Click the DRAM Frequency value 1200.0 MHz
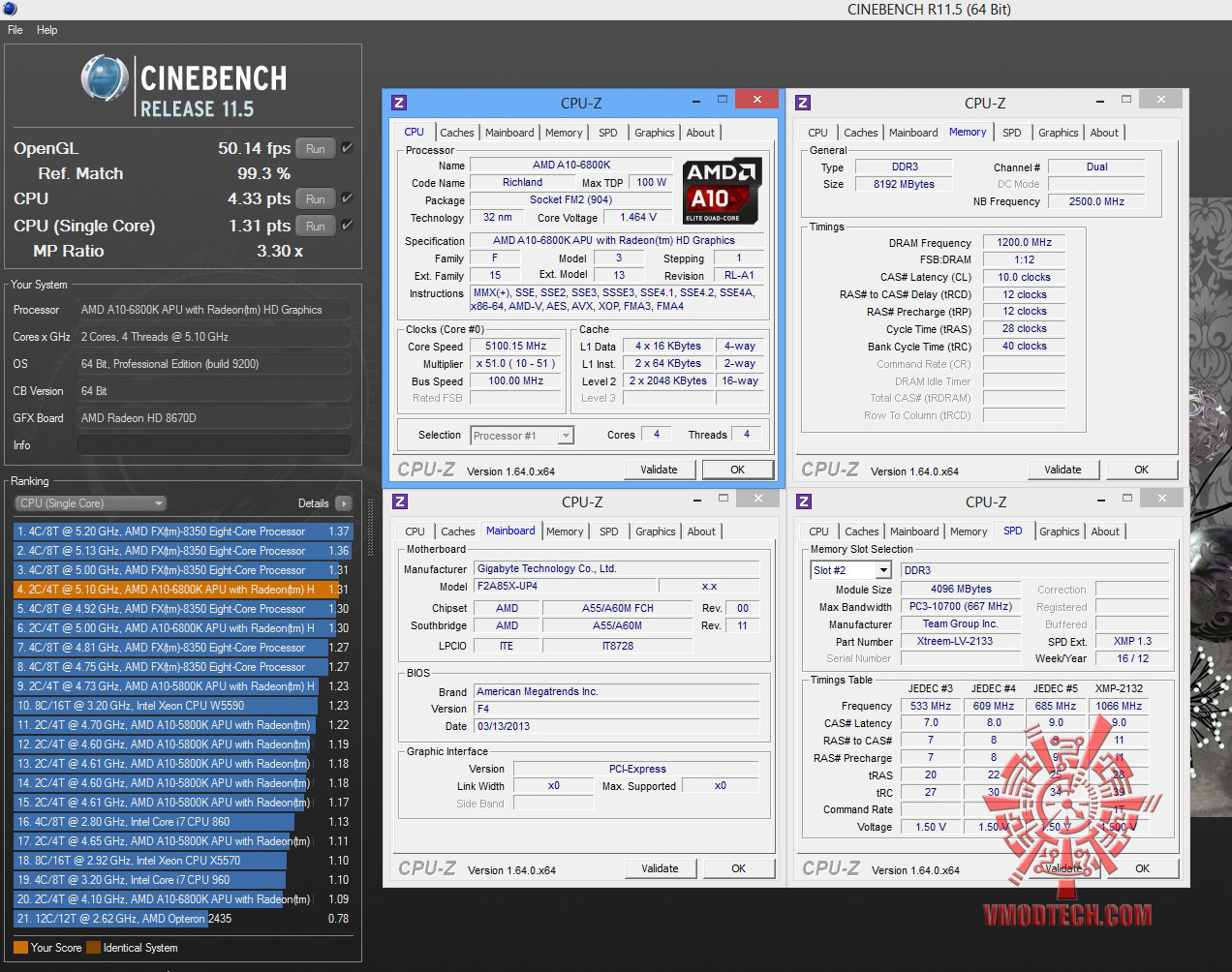Image resolution: width=1232 pixels, height=972 pixels. coord(1024,243)
